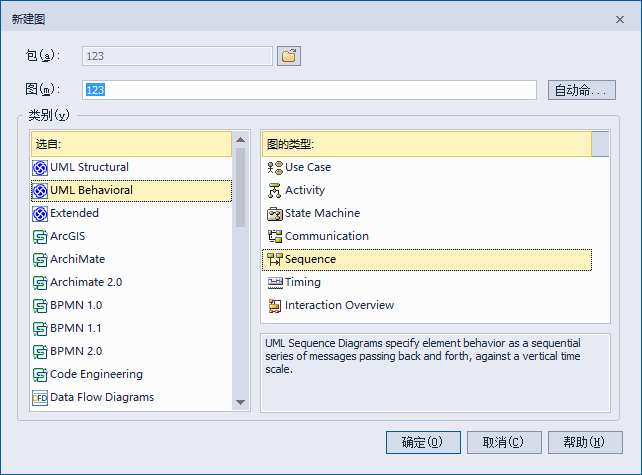The height and width of the screenshot is (475, 642).
Task: Click the State Machine diagram icon
Action: coord(276,213)
